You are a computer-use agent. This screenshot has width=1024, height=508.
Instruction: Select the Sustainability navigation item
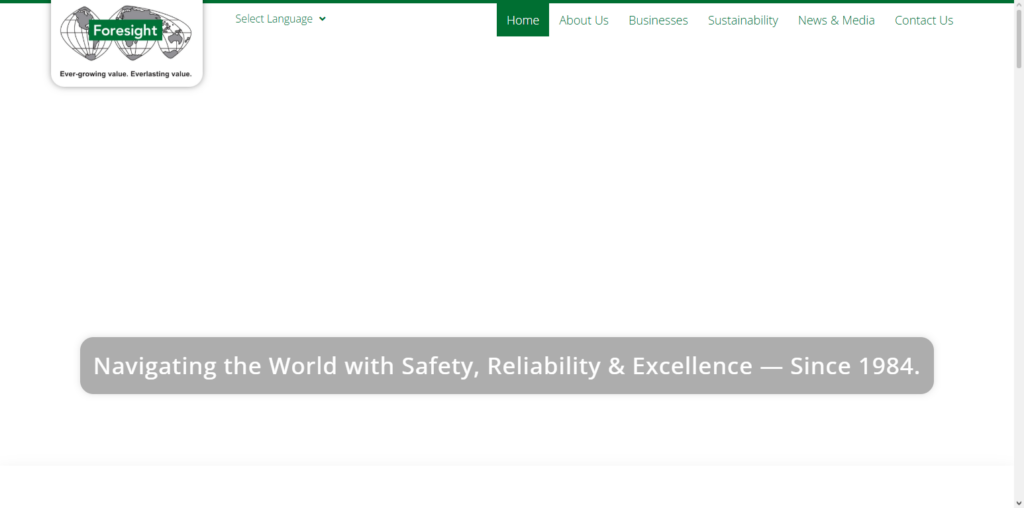pyautogui.click(x=743, y=20)
